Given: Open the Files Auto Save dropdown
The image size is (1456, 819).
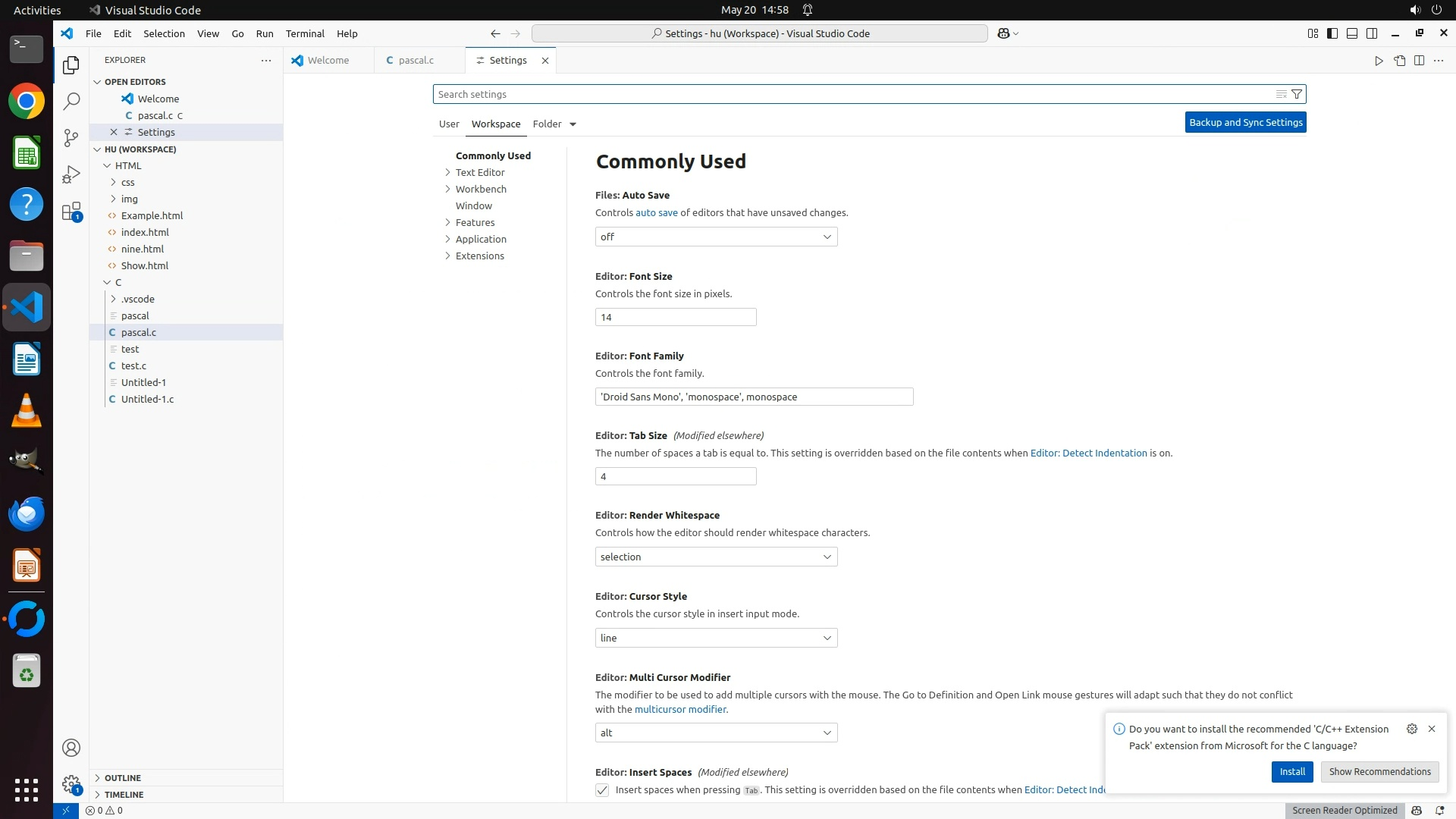Looking at the screenshot, I should pos(716,237).
